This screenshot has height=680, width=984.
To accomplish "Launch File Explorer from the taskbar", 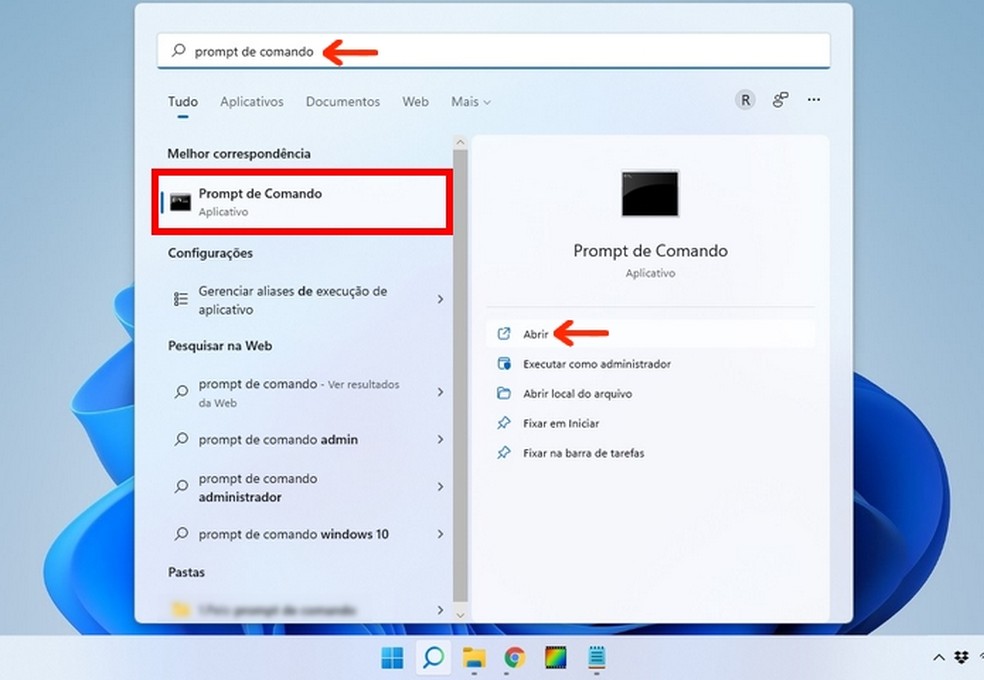I will coord(473,658).
